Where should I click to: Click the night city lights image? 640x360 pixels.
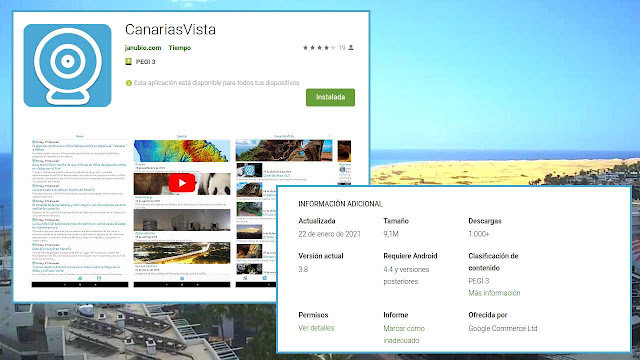pyautogui.click(x=182, y=253)
